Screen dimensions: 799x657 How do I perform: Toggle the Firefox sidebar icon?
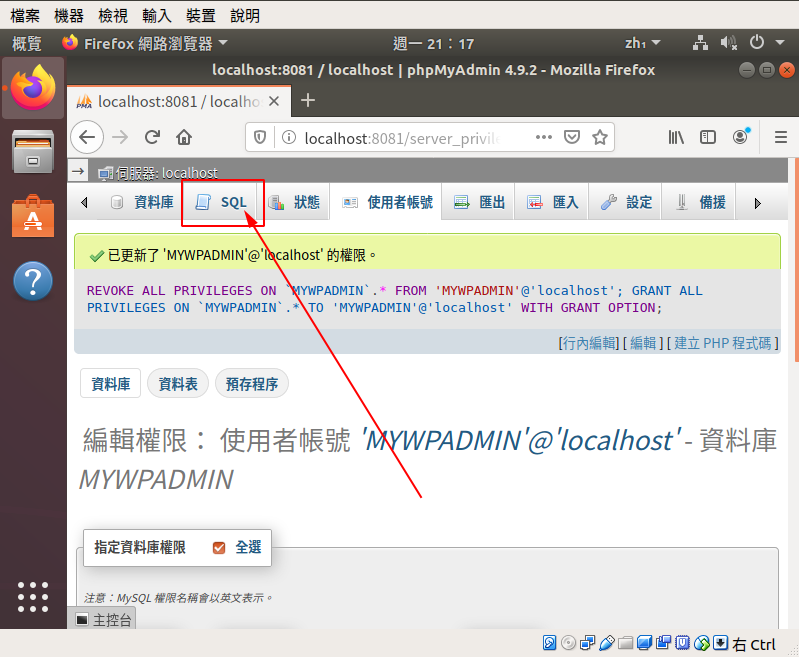708,137
